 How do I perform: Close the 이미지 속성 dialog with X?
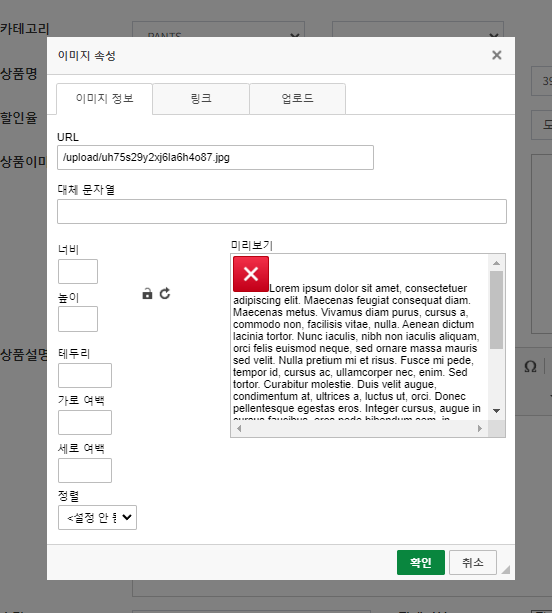[496, 55]
